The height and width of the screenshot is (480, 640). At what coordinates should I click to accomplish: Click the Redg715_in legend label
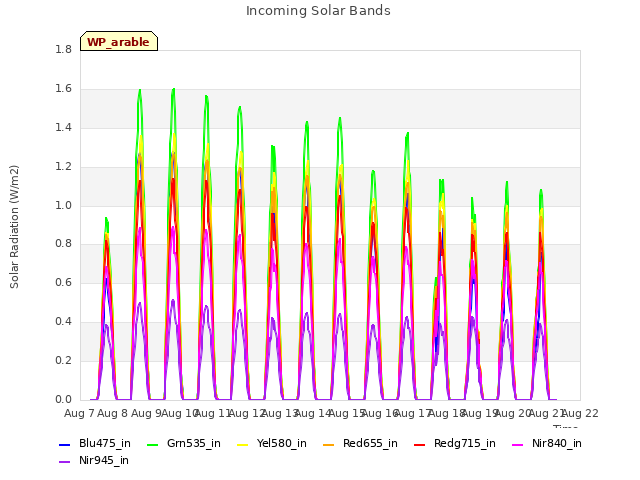click(x=464, y=444)
